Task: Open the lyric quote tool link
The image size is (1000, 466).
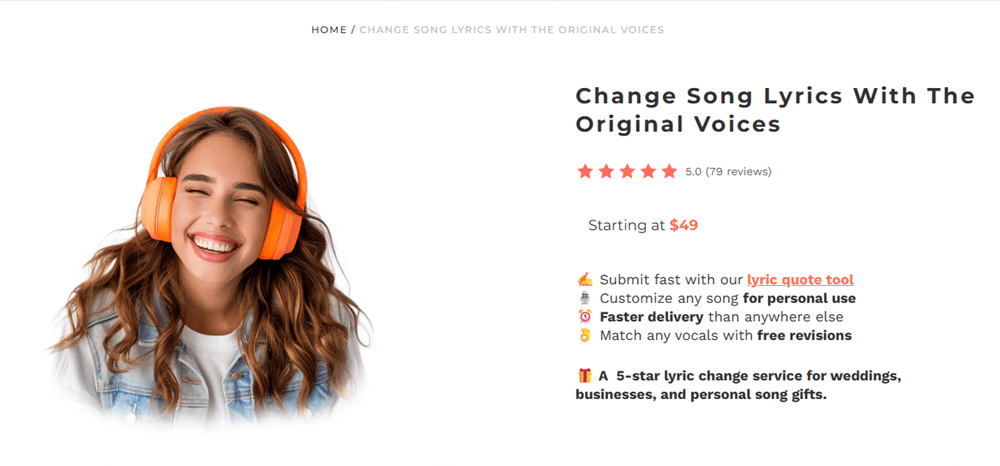Action: (x=800, y=280)
